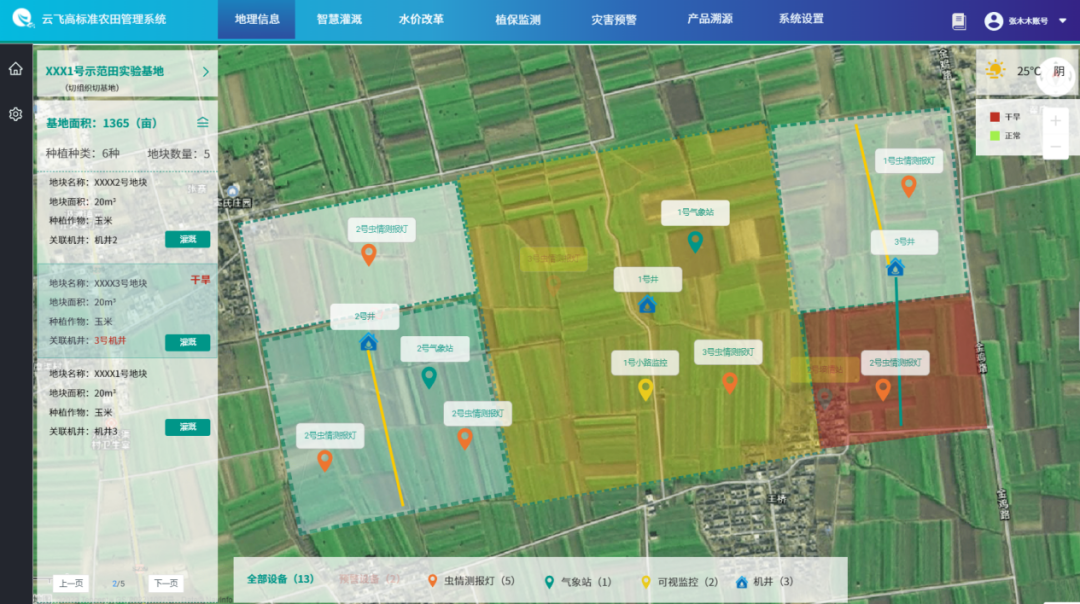Click the 2号井 label box
1080x604 pixels.
click(364, 316)
